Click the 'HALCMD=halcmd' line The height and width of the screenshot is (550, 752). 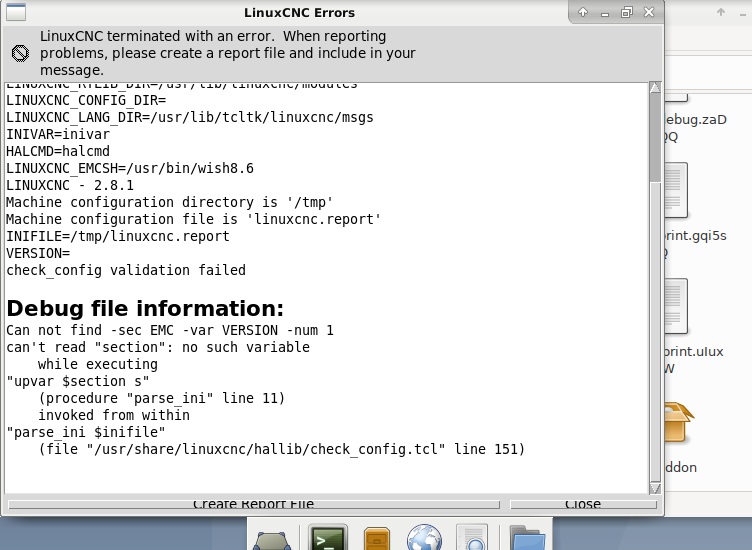click(x=58, y=152)
